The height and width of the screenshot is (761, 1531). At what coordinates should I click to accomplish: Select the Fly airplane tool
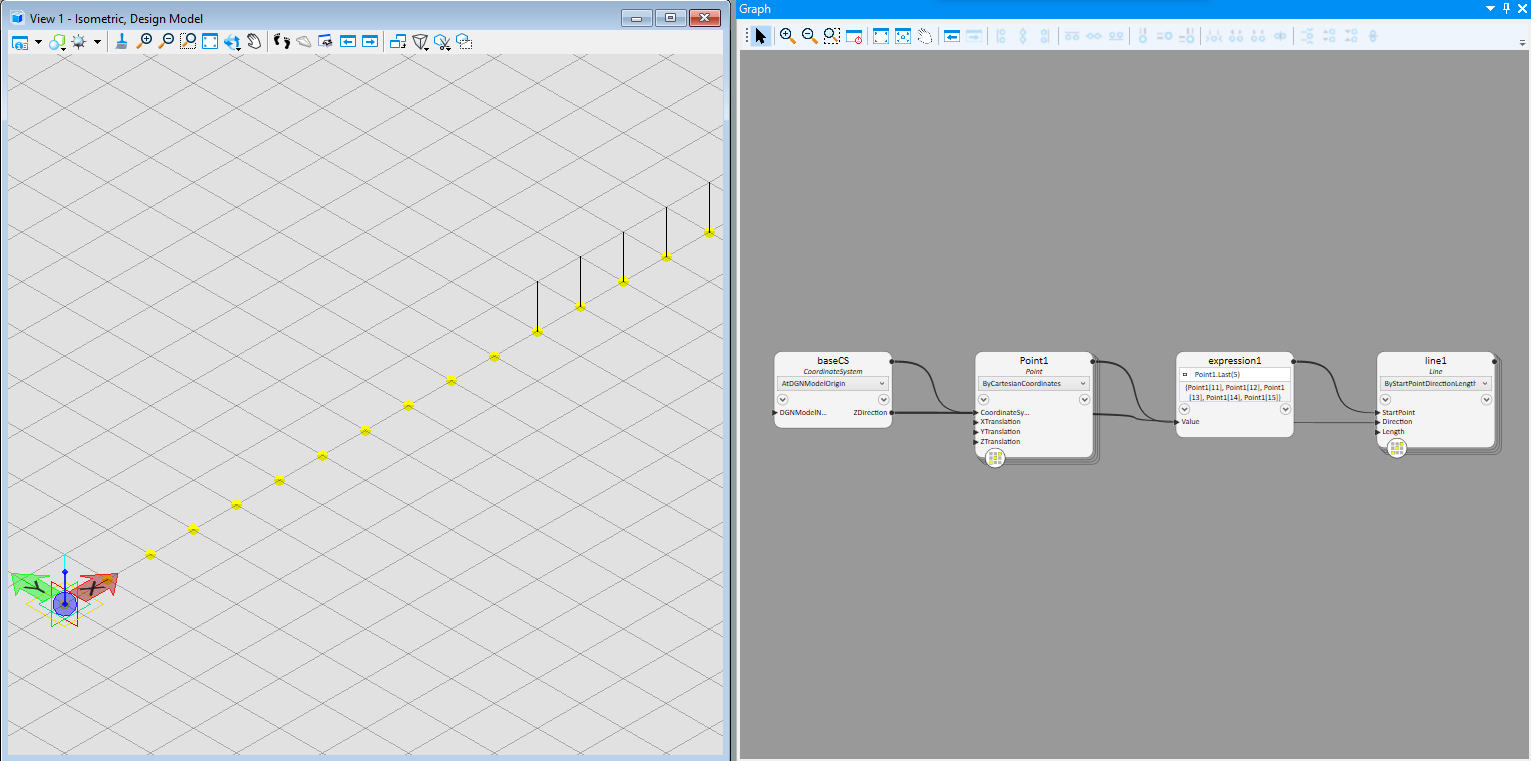303,42
